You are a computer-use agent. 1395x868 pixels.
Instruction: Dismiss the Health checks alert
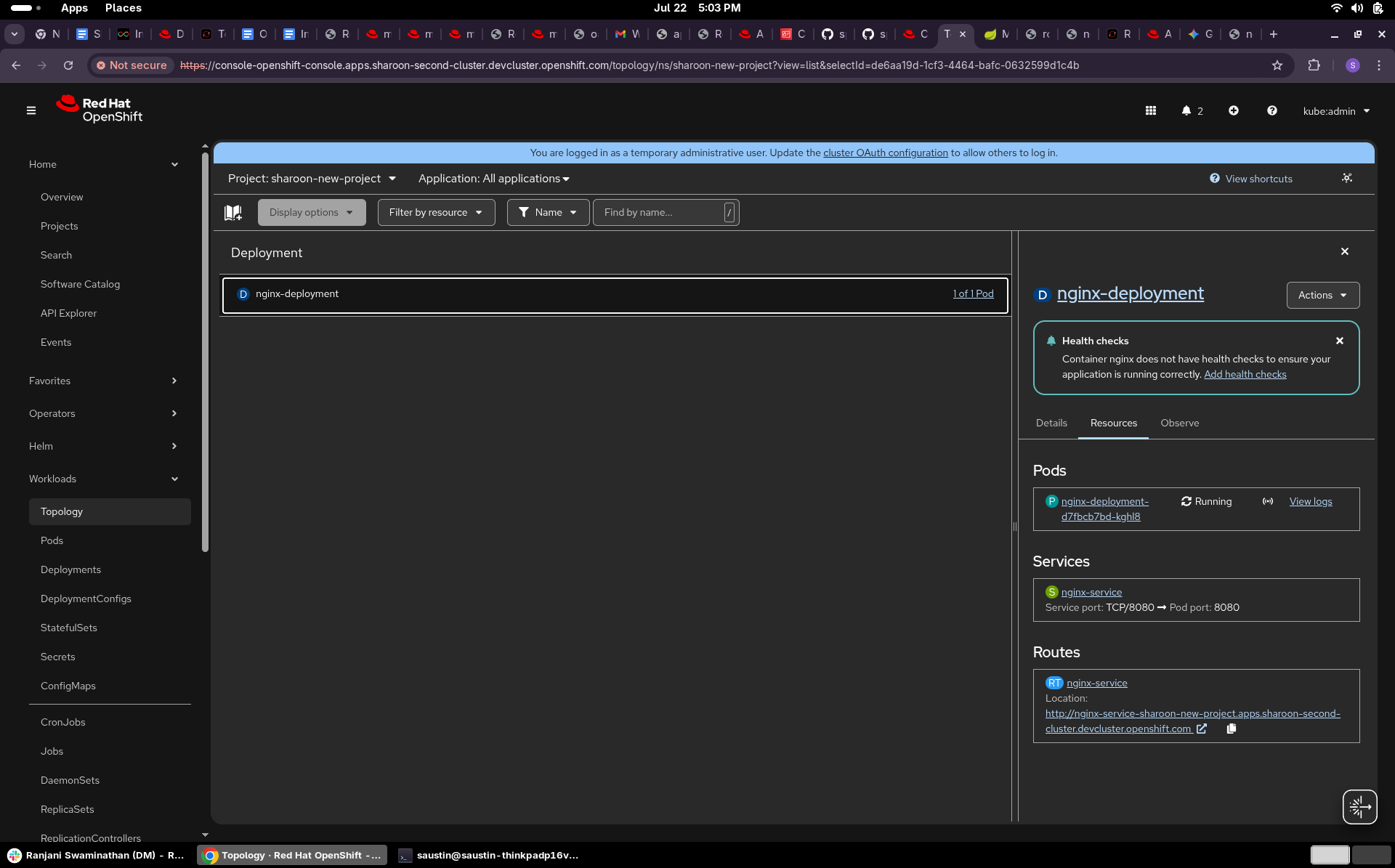(1340, 341)
